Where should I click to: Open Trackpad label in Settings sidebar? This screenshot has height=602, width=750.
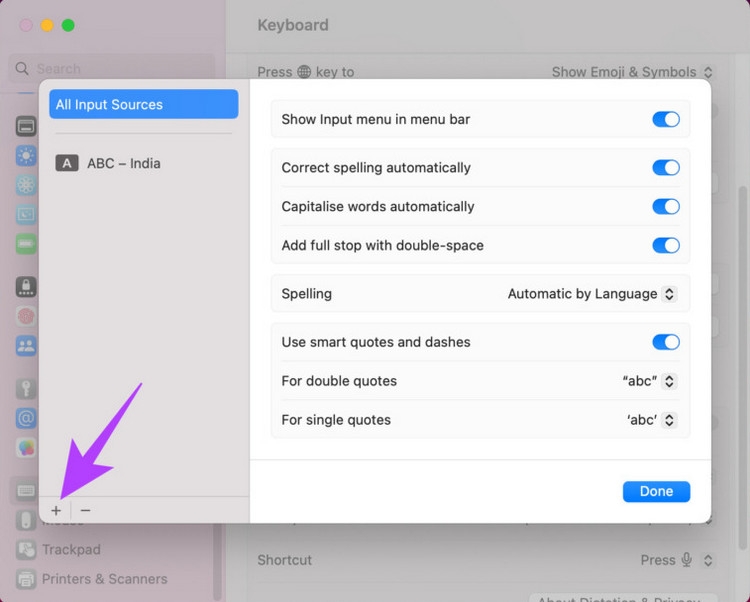(x=71, y=549)
